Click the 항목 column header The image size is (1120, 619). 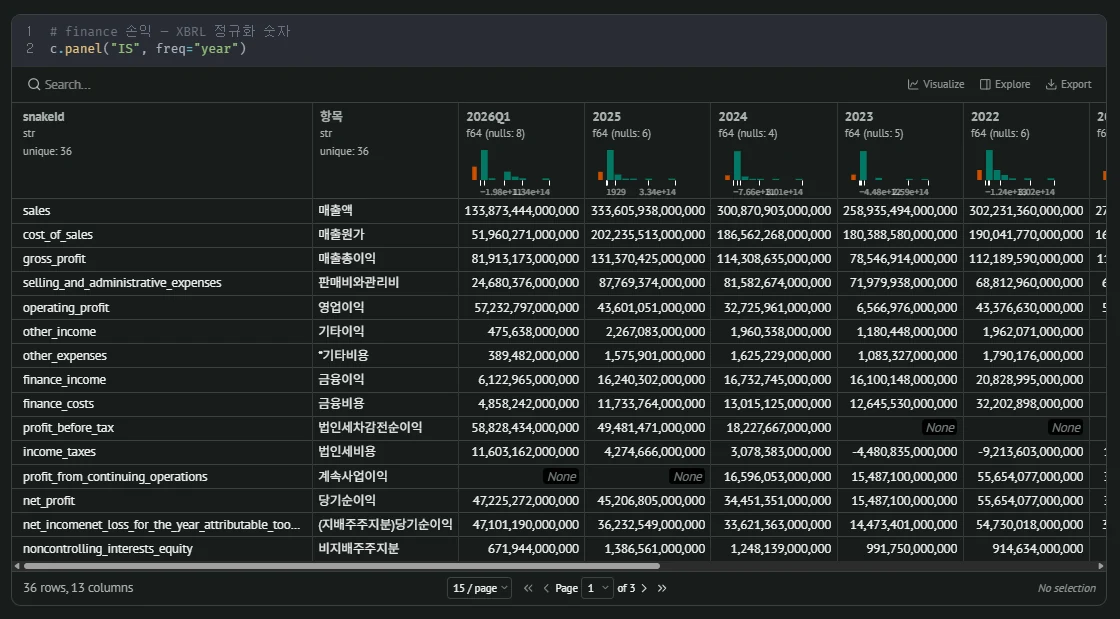(x=331, y=116)
